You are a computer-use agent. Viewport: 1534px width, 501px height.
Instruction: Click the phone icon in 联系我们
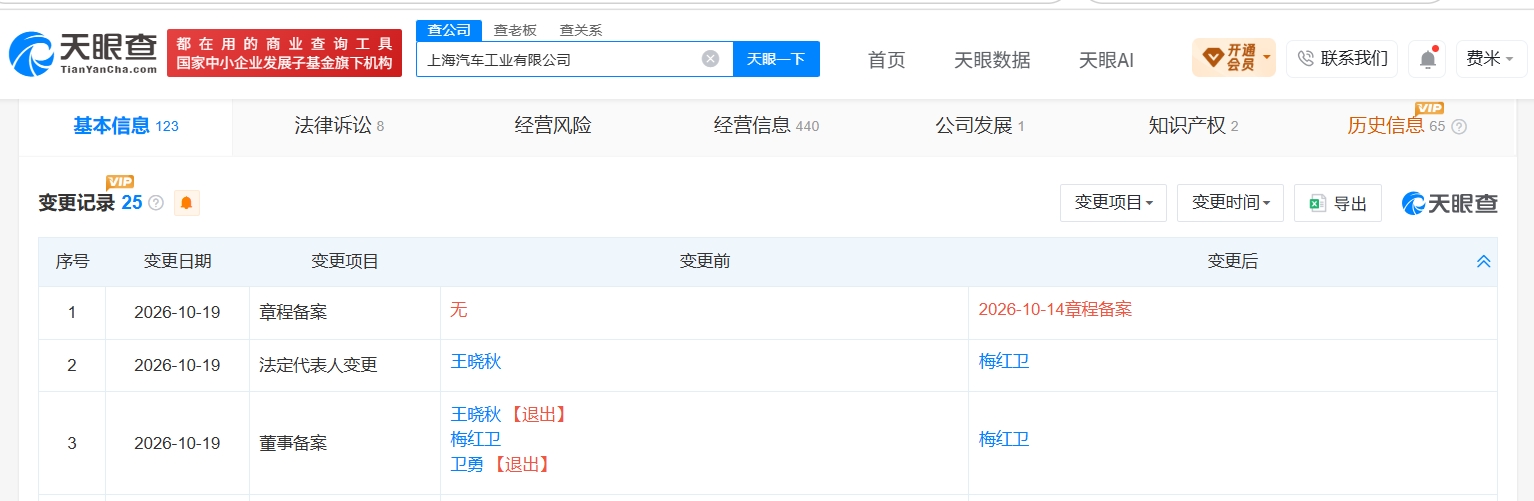click(1305, 59)
